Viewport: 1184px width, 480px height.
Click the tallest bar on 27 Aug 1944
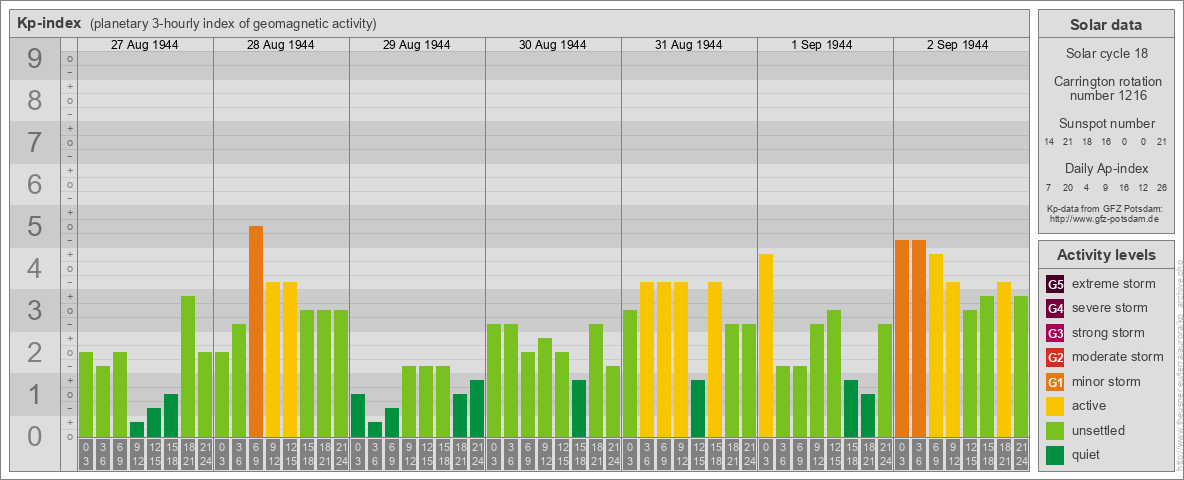pos(188,366)
